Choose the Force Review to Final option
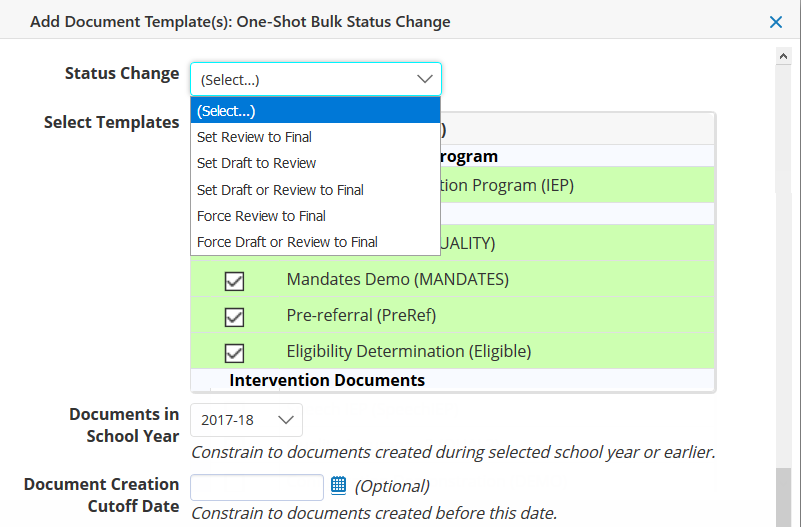Image resolution: width=801 pixels, height=527 pixels. coord(261,216)
